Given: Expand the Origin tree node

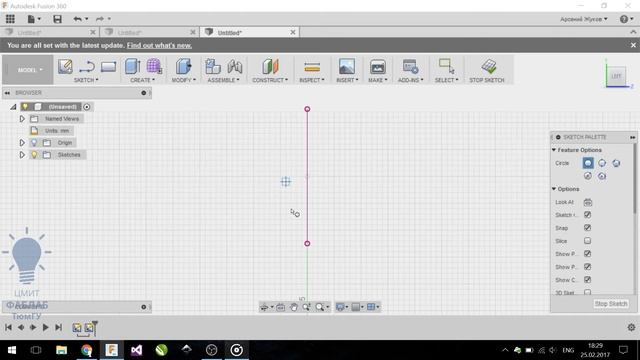Looking at the screenshot, I should (22, 142).
